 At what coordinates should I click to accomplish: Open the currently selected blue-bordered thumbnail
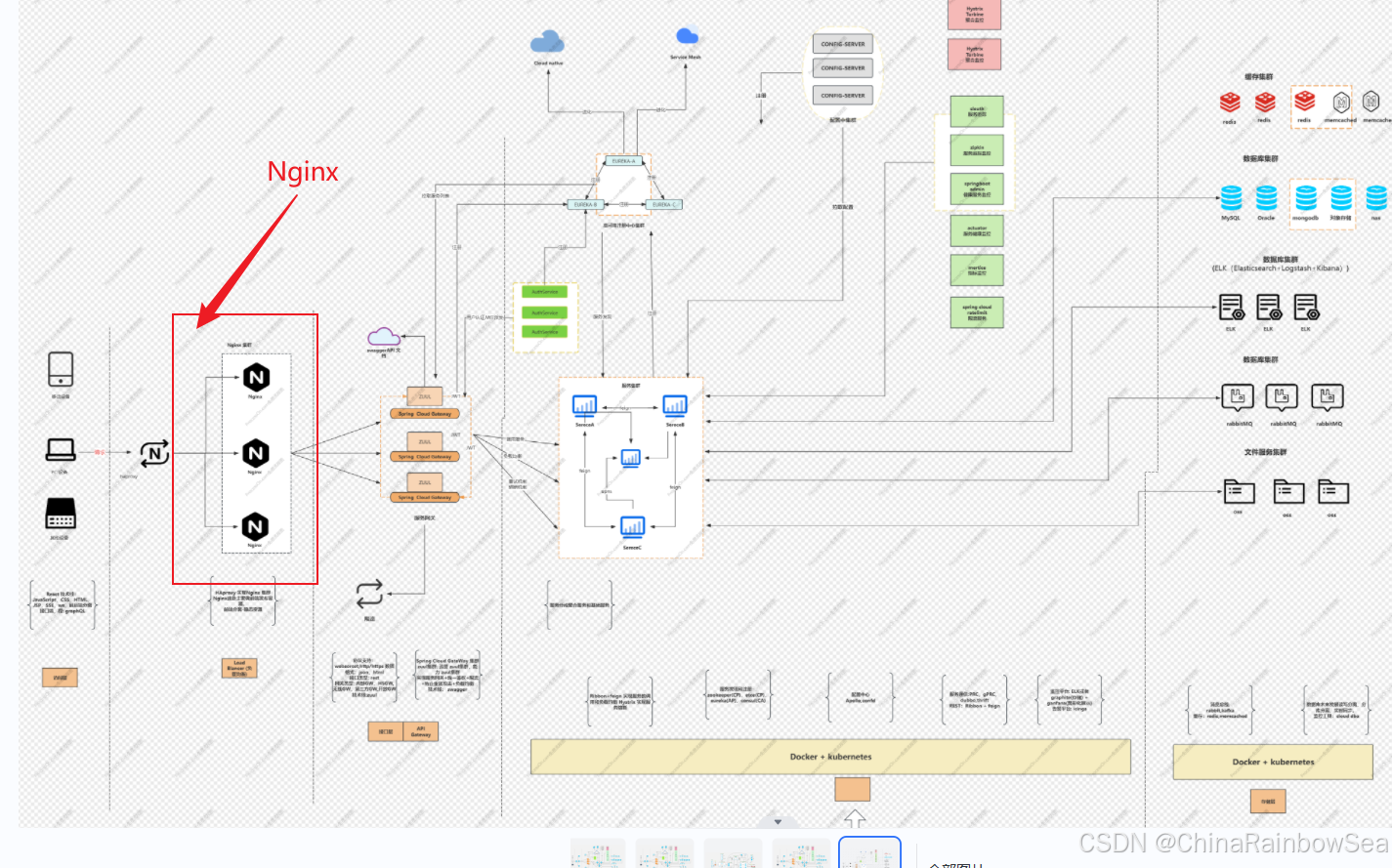point(869,853)
